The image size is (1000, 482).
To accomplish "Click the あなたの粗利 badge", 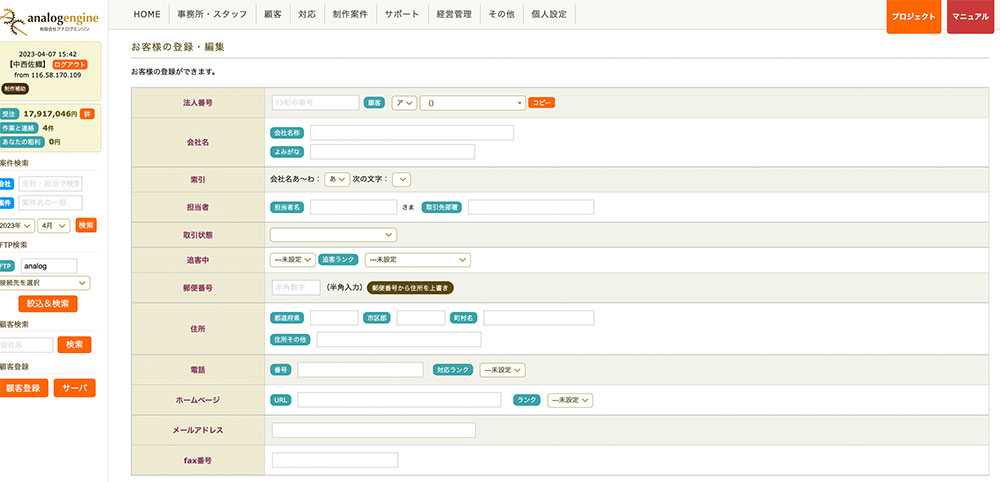I will 22,142.
